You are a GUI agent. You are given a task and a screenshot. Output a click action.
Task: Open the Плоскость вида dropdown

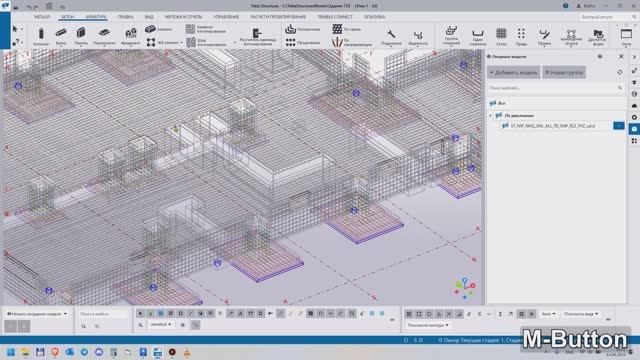coord(581,314)
